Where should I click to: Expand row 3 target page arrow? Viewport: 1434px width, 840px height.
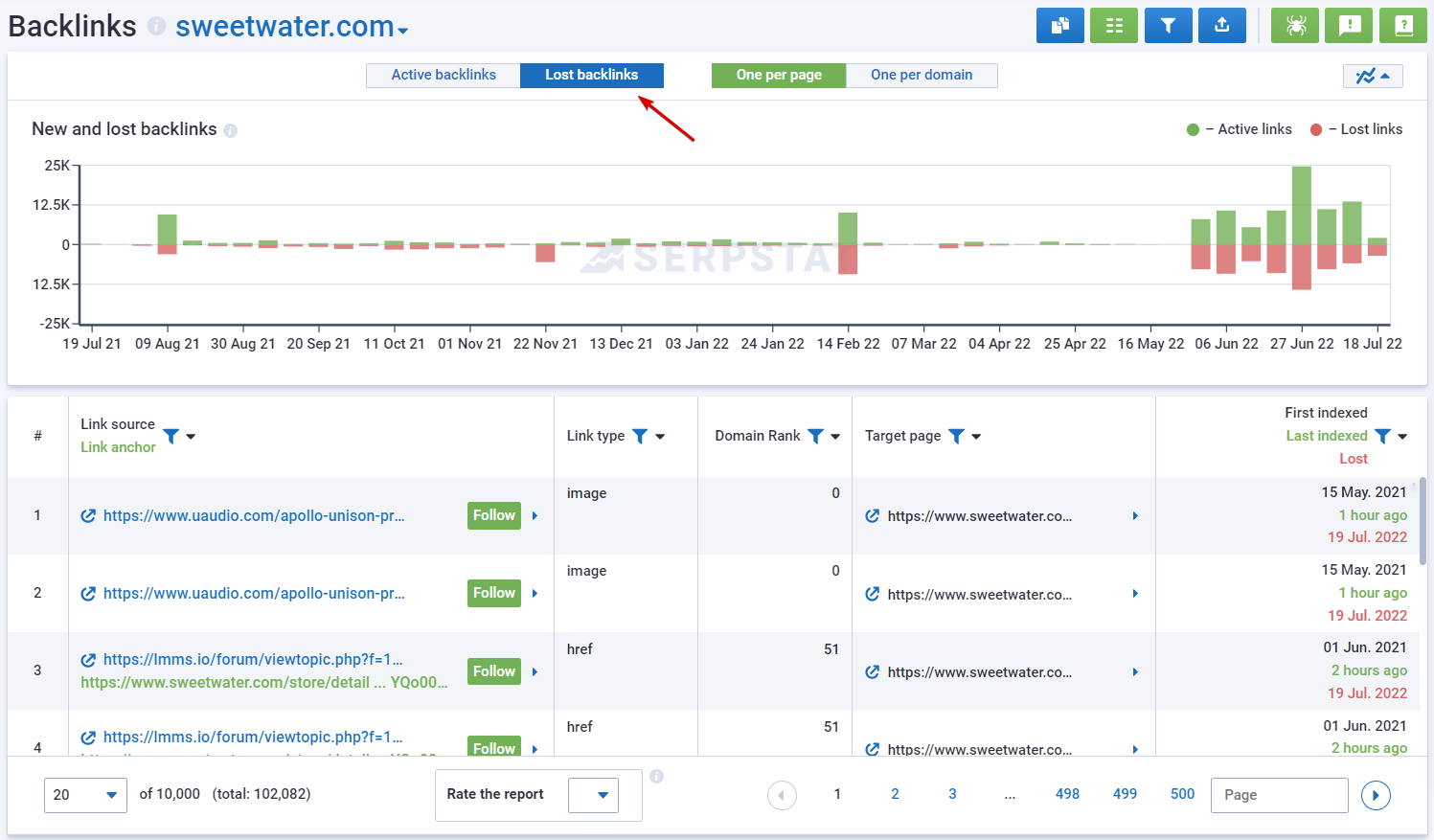(x=1135, y=671)
